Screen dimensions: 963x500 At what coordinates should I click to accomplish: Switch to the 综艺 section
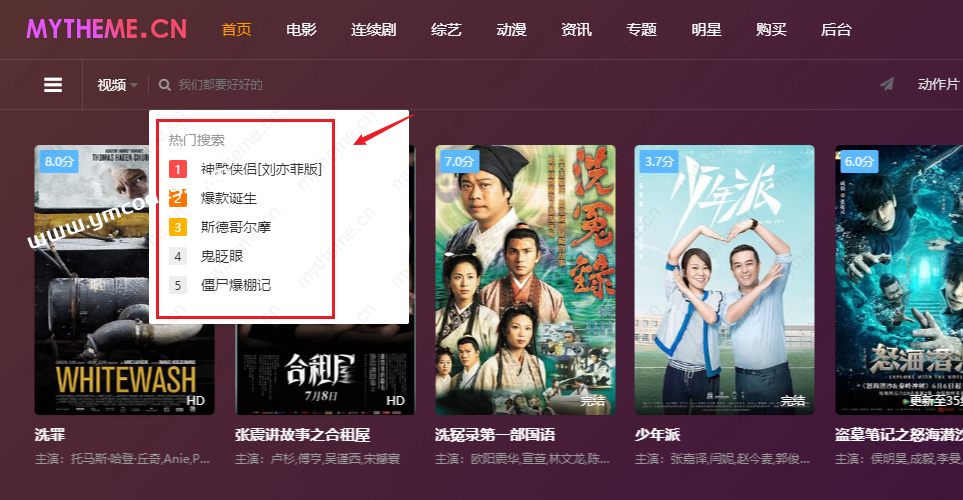[x=446, y=29]
